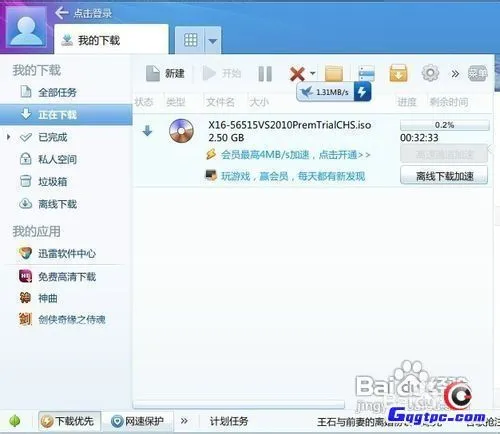The image size is (500, 434).
Task: Toggle 网速保护 mode
Action: click(x=137, y=421)
